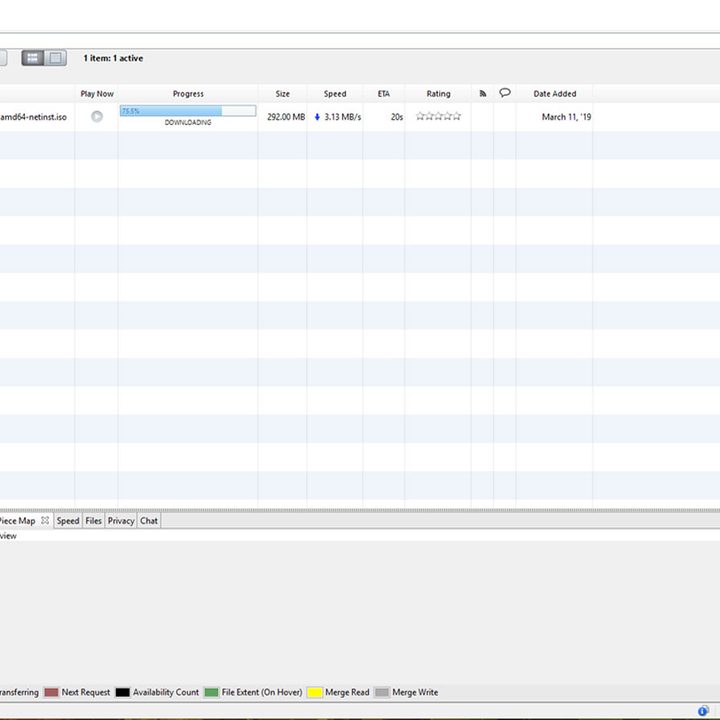Sort by Rating column header

pos(438,94)
